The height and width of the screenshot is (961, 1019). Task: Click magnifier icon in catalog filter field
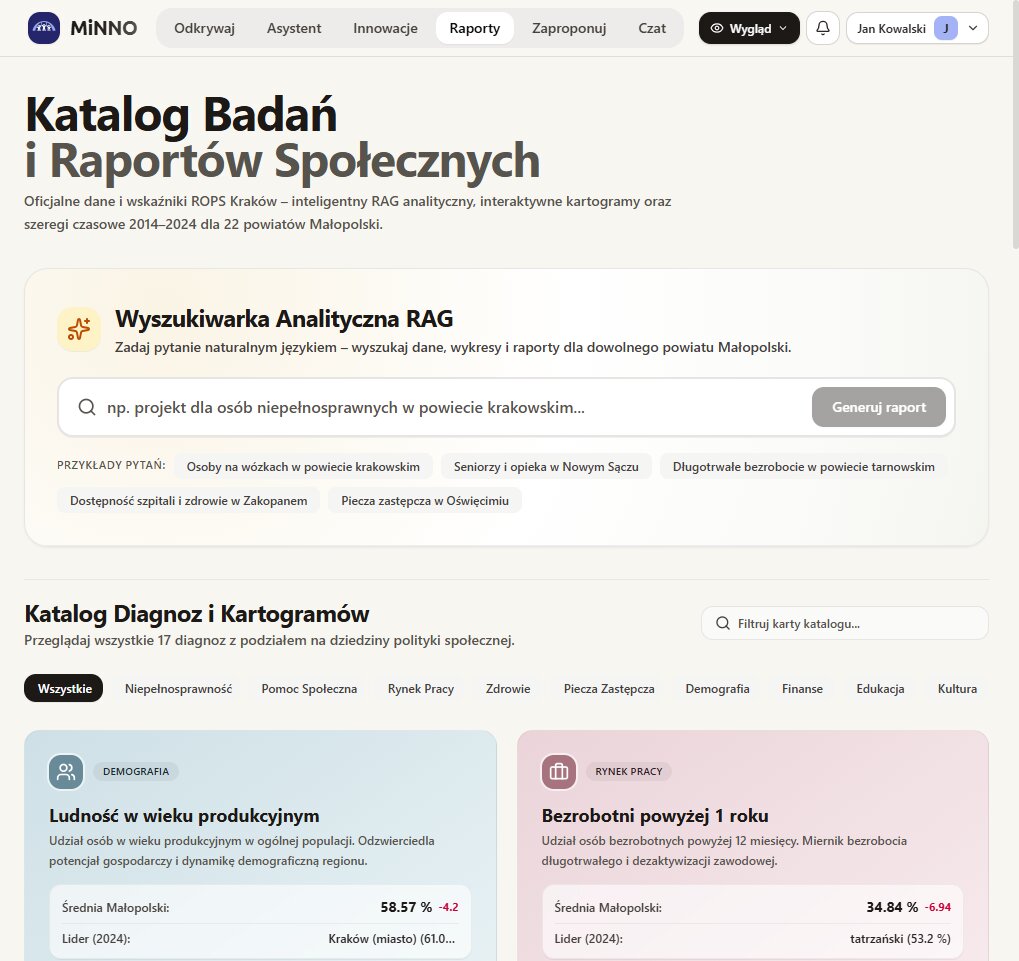[722, 623]
